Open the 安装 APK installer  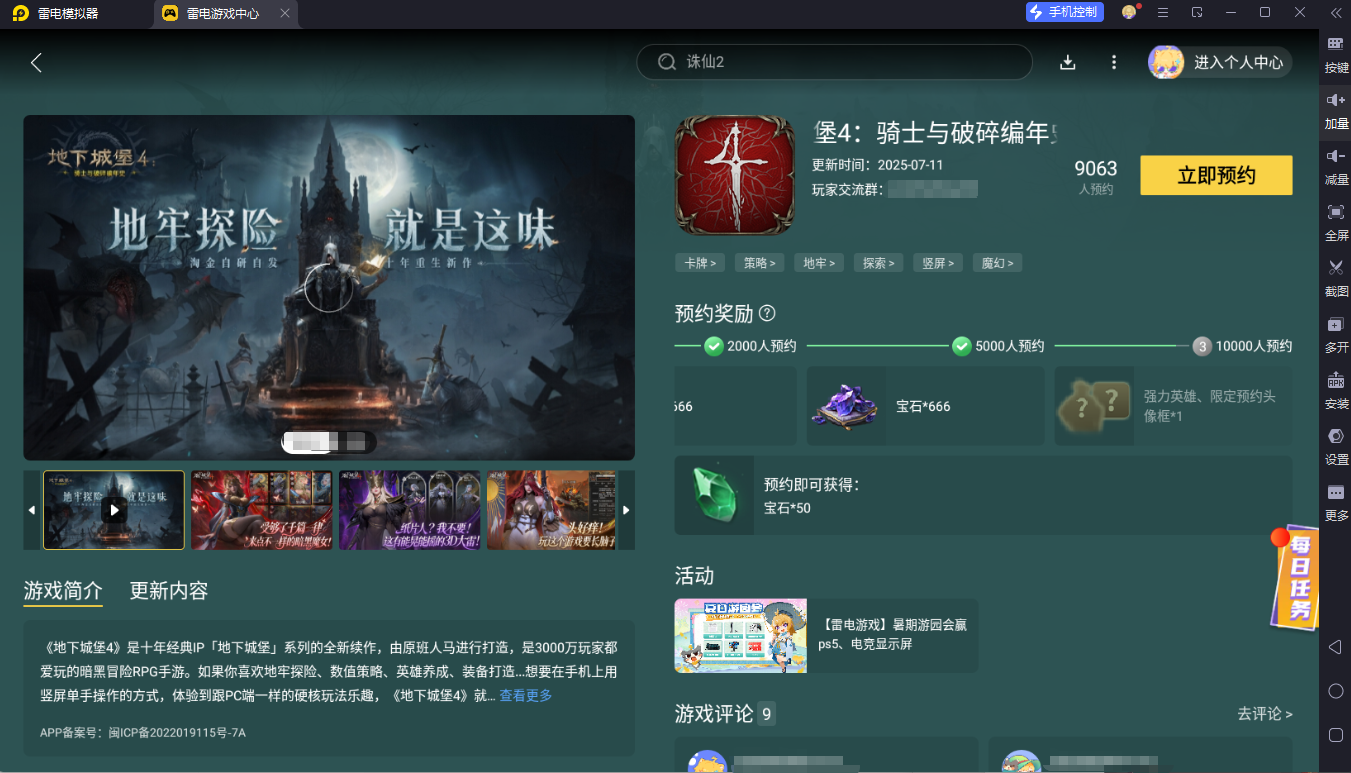coord(1336,390)
